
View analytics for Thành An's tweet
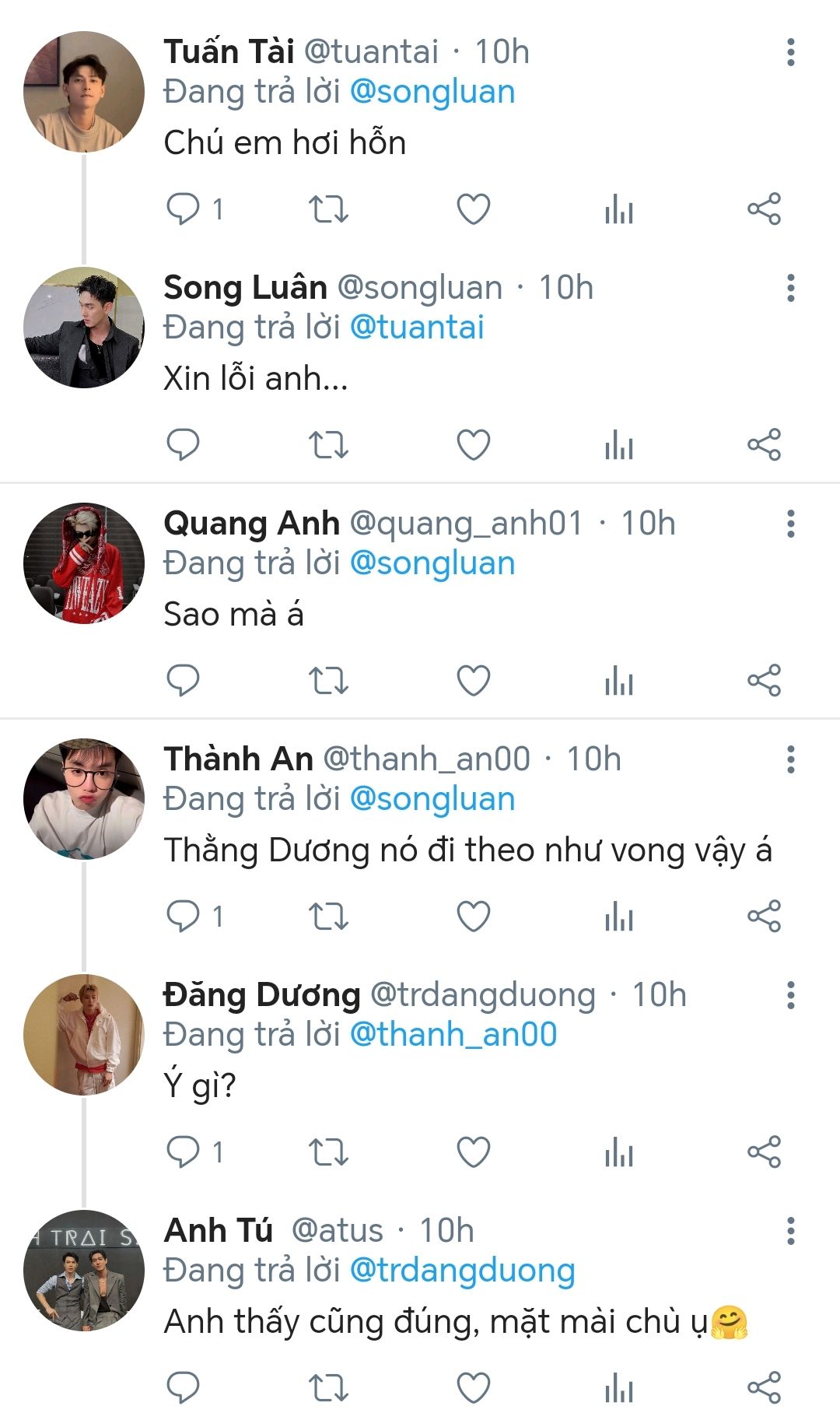click(619, 917)
